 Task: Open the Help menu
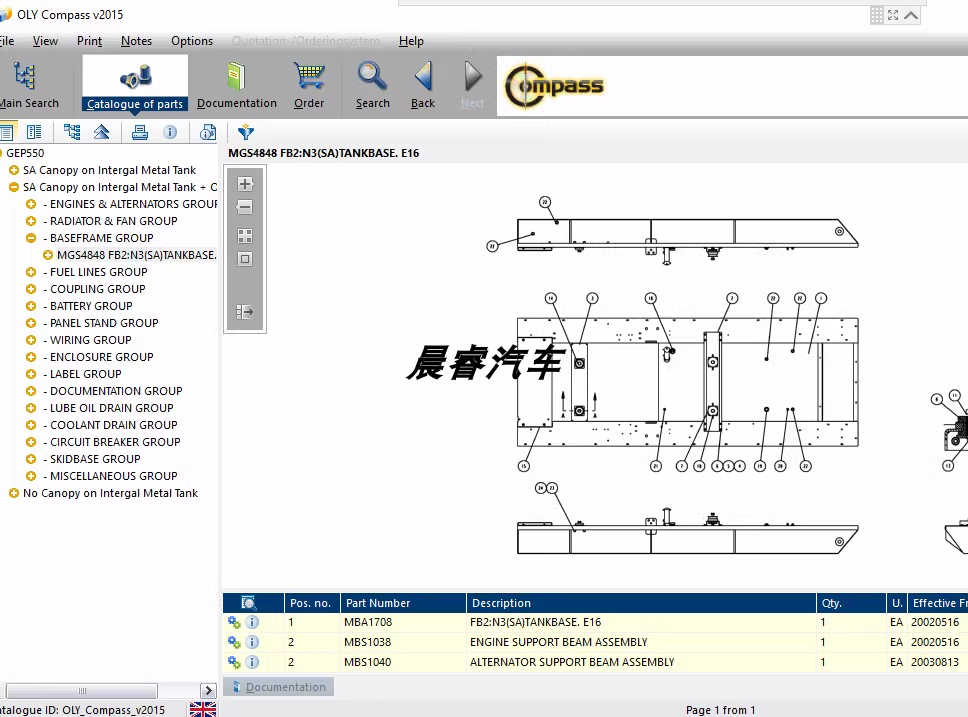(x=411, y=41)
